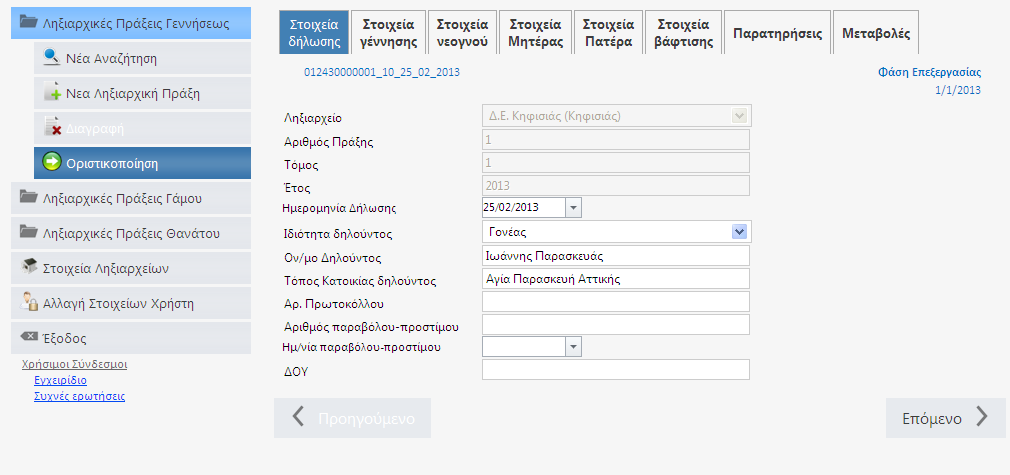
Task: Click Έξοδος to log out
Action: (x=131, y=337)
